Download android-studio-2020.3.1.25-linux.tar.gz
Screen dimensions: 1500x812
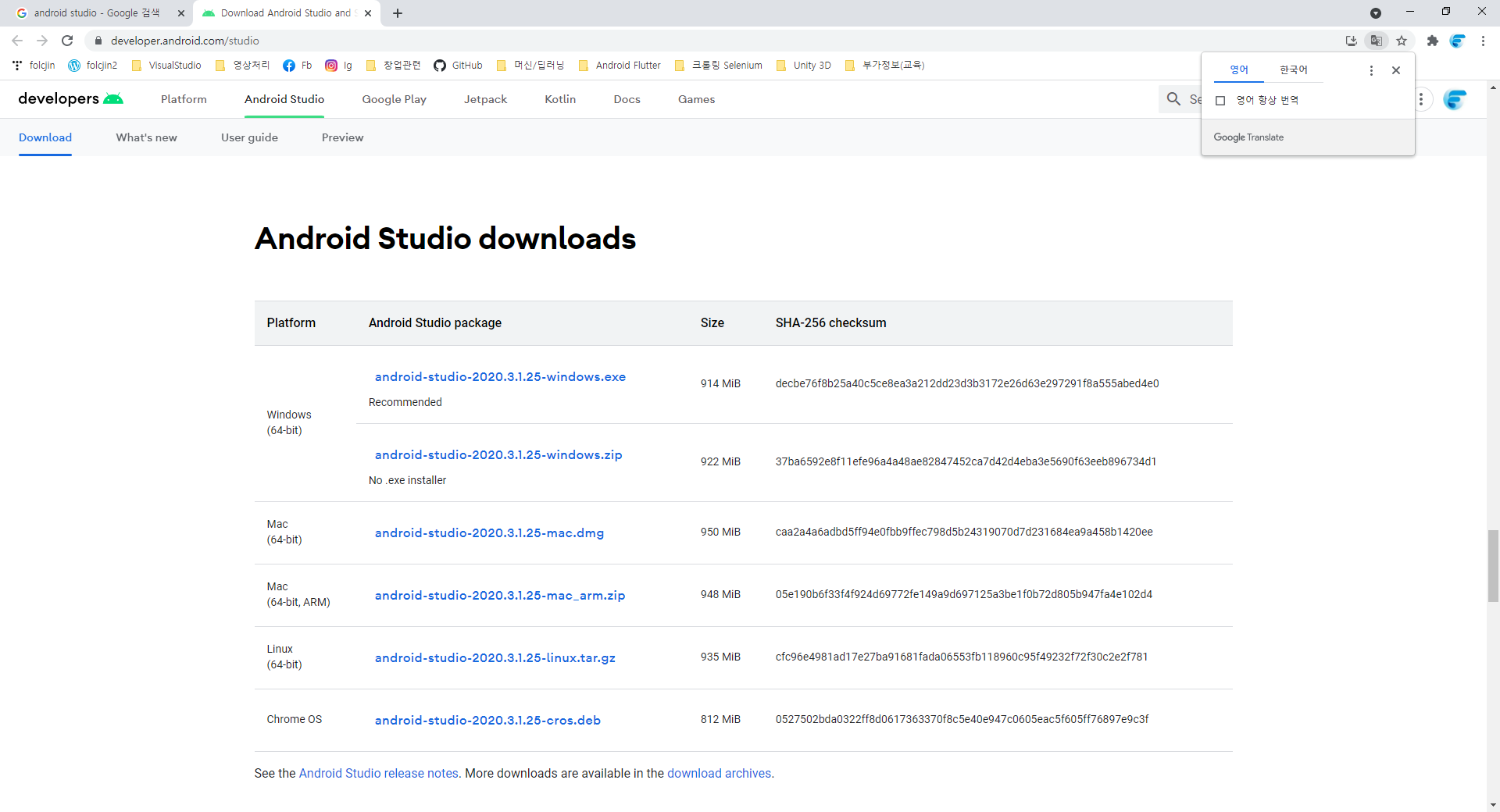(x=495, y=658)
